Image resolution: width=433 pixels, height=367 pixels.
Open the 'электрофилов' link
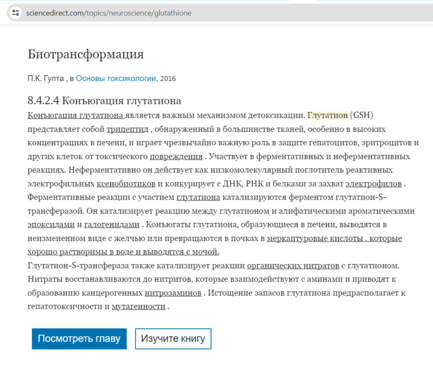[x=373, y=184]
